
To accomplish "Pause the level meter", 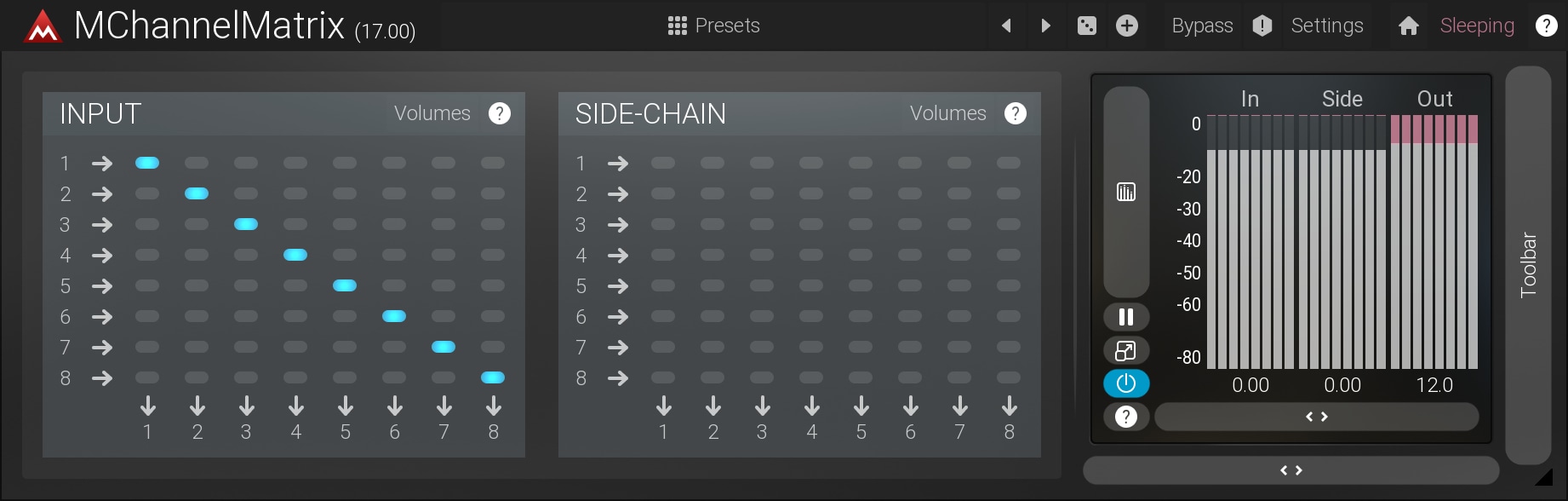I will point(1126,317).
